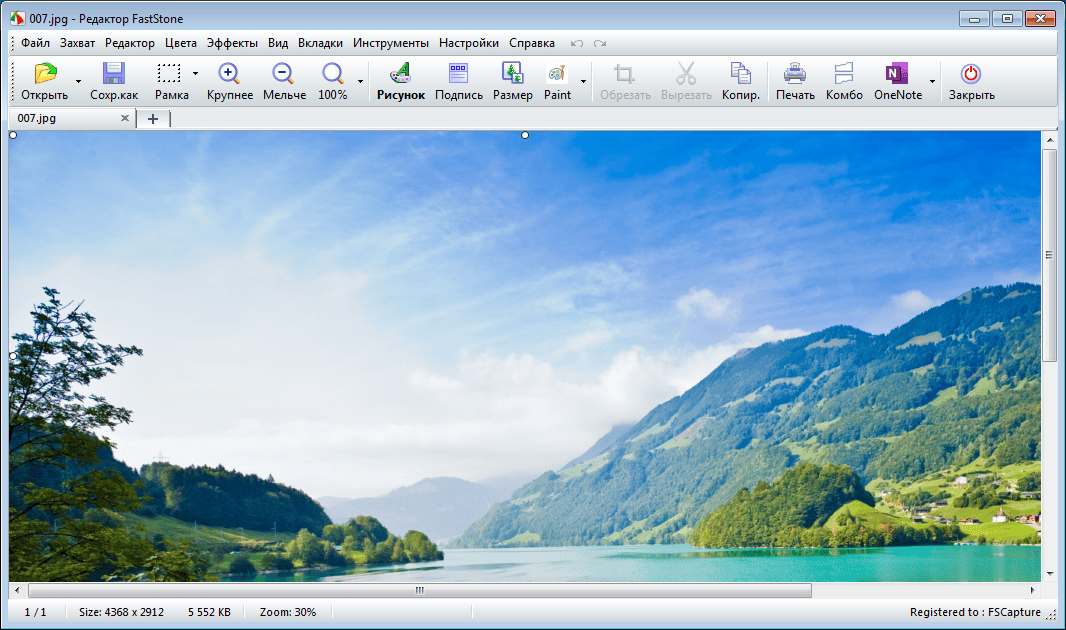Click Сохр.как save-as floppy icon
Viewport: 1066px width, 630px height.
coord(114,73)
